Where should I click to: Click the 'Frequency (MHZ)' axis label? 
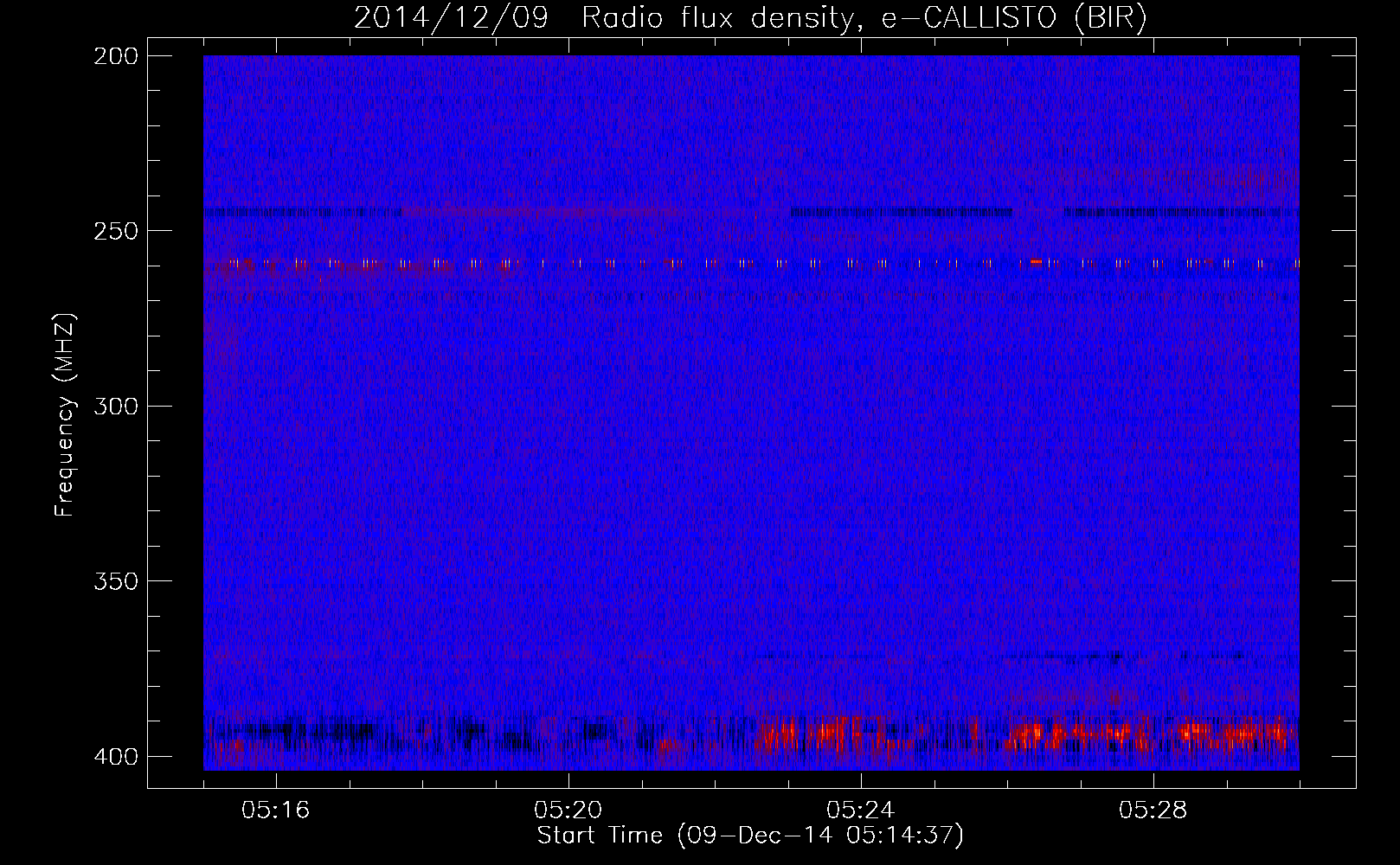(65, 414)
